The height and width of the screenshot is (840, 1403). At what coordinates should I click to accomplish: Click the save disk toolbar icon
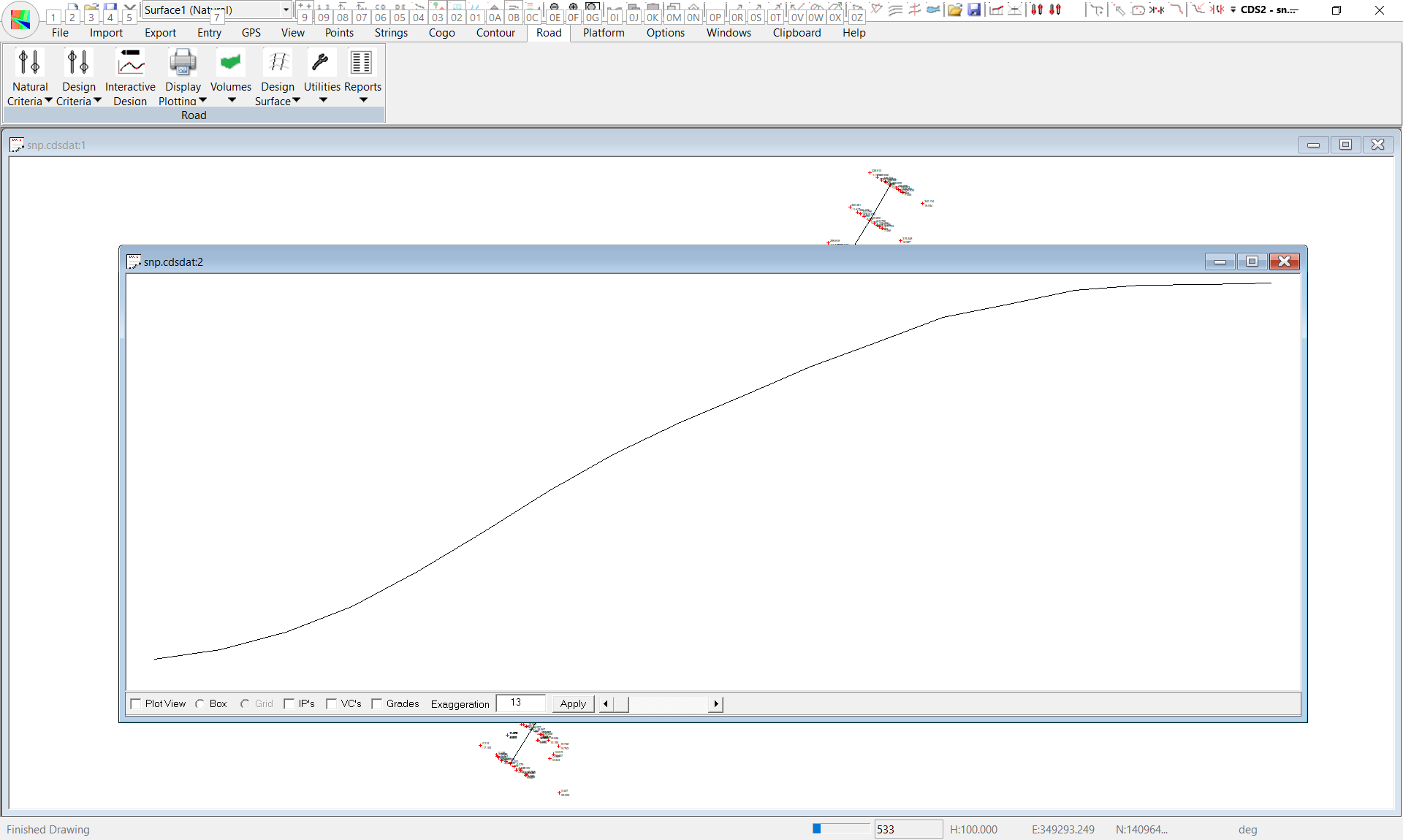(974, 9)
